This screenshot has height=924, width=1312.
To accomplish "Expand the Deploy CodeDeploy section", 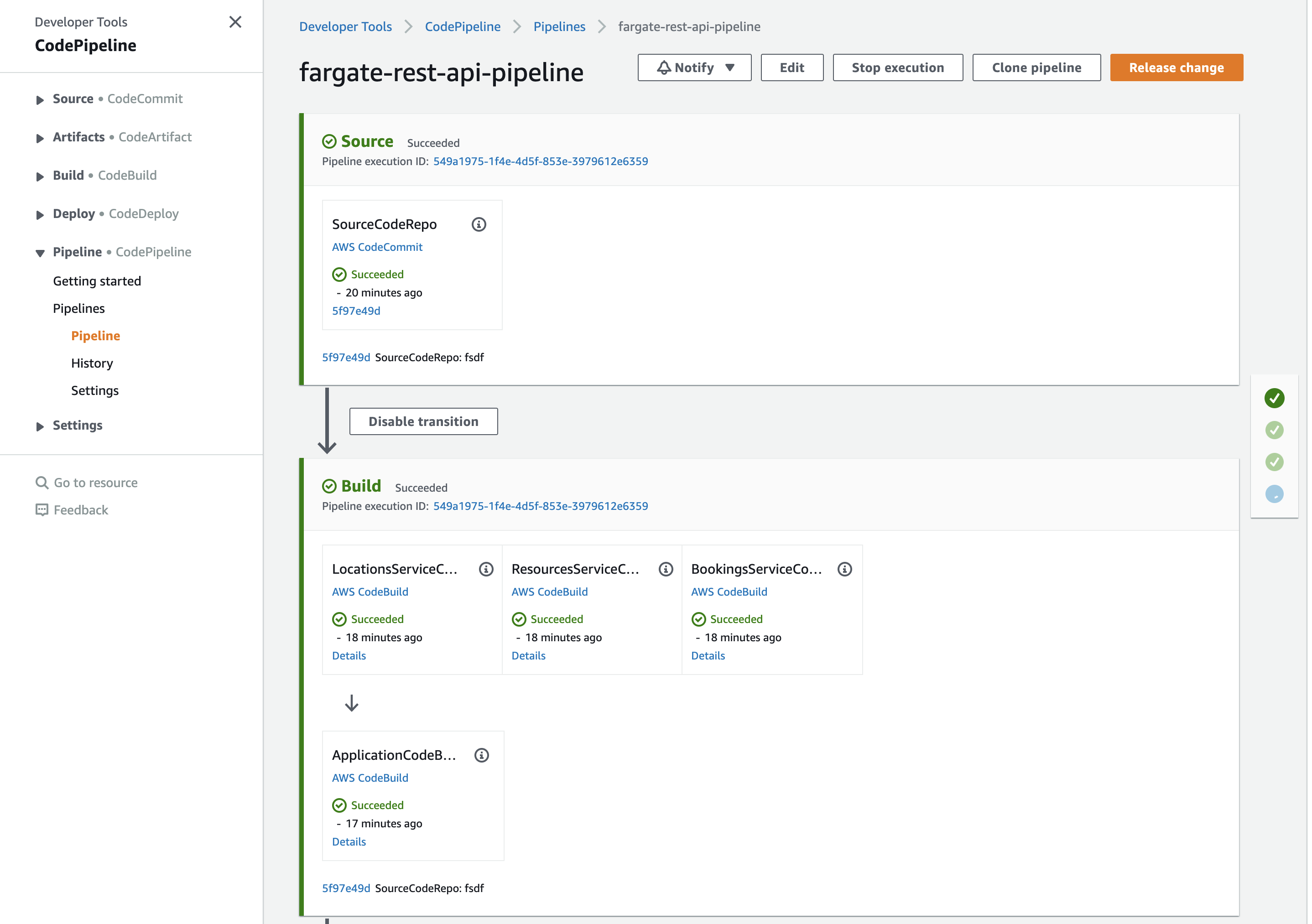I will pyautogui.click(x=39, y=214).
